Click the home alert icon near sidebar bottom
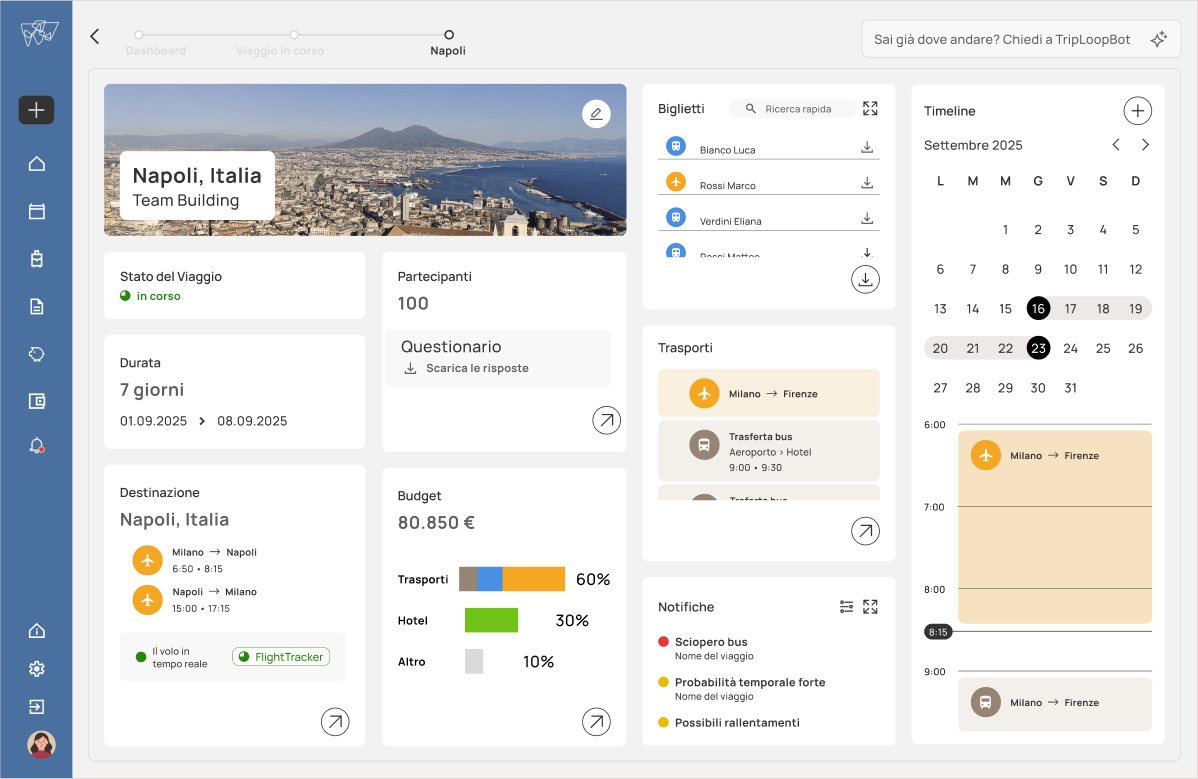The height and width of the screenshot is (779, 1198). [37, 631]
